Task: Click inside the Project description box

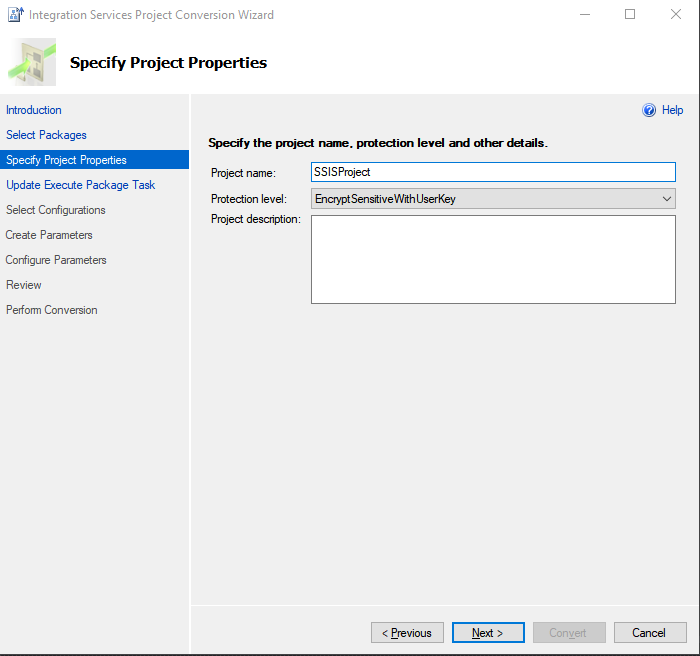Action: 493,259
